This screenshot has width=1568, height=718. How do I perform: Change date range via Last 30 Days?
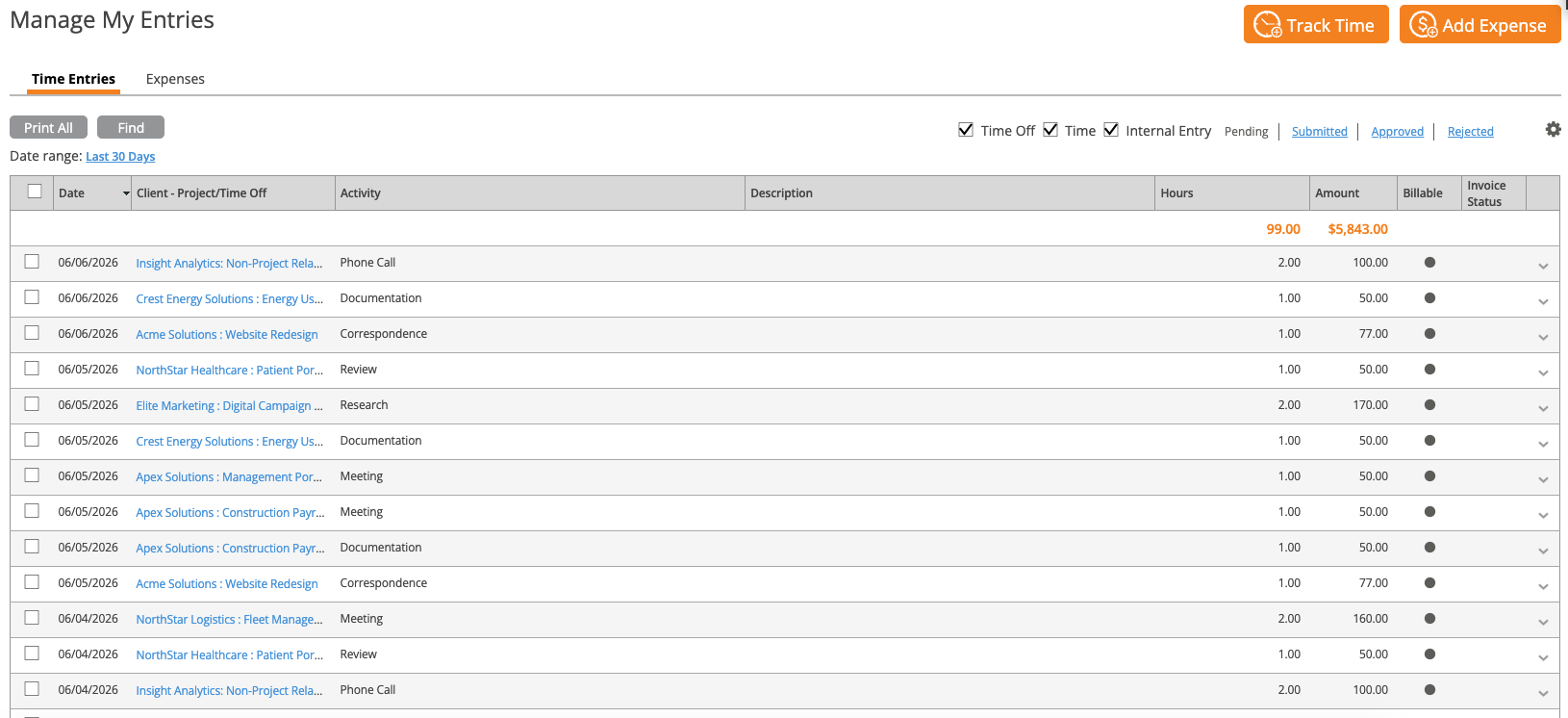click(120, 157)
